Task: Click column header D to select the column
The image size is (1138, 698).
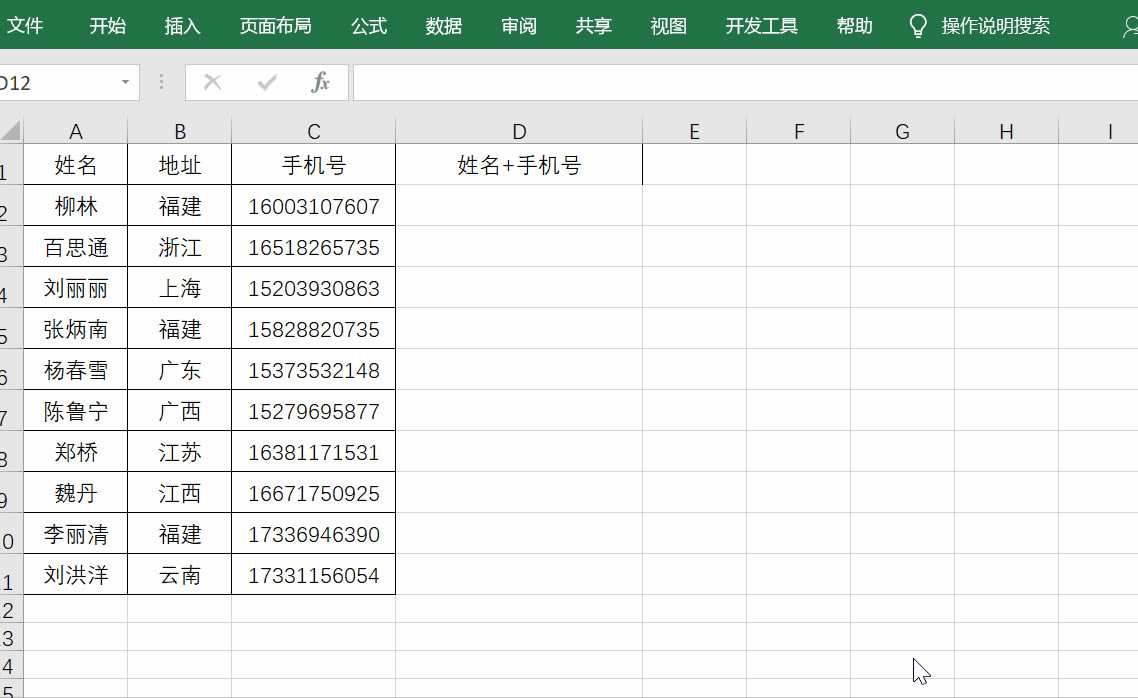Action: 519,131
